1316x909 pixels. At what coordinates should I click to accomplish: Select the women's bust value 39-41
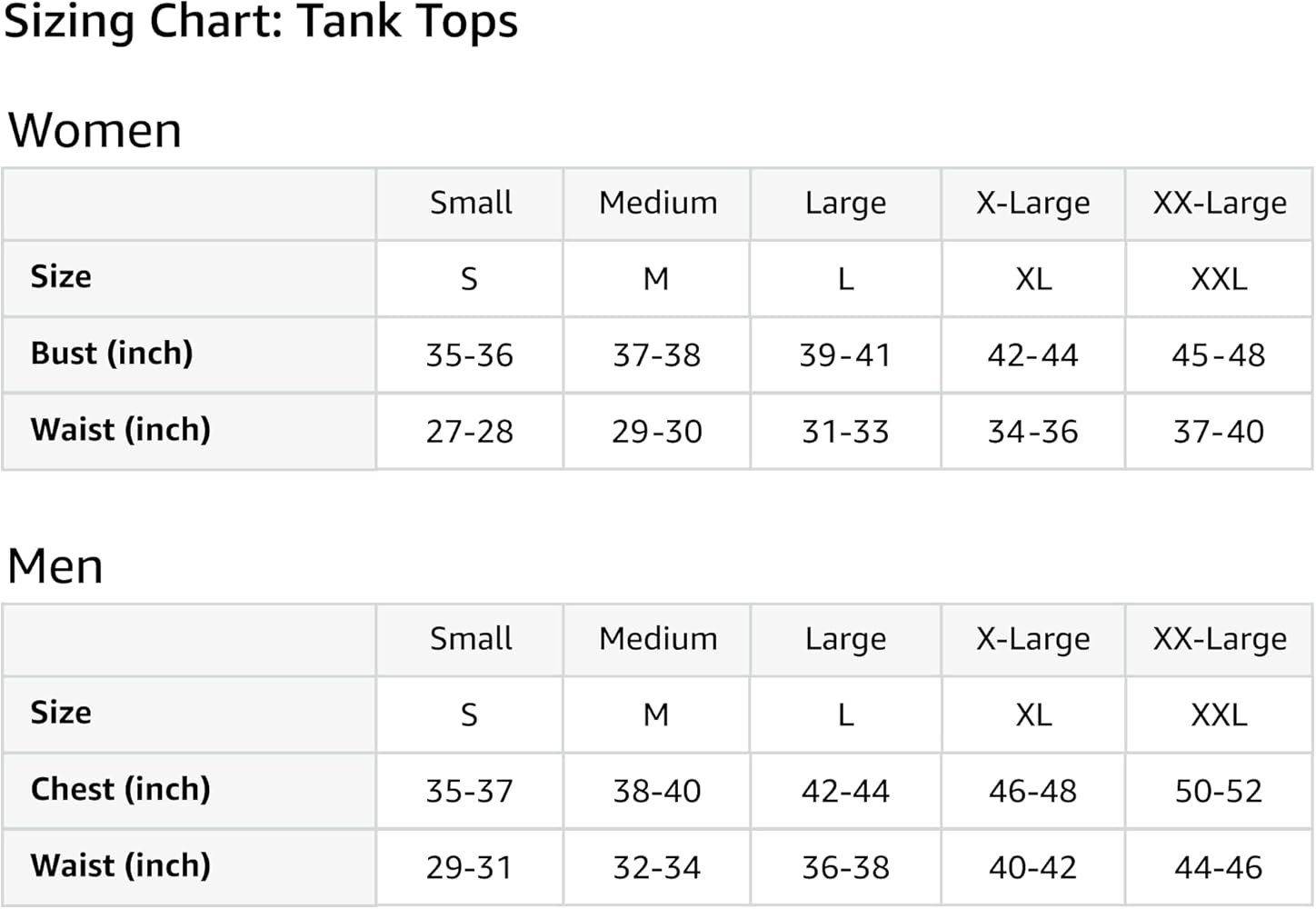845,355
